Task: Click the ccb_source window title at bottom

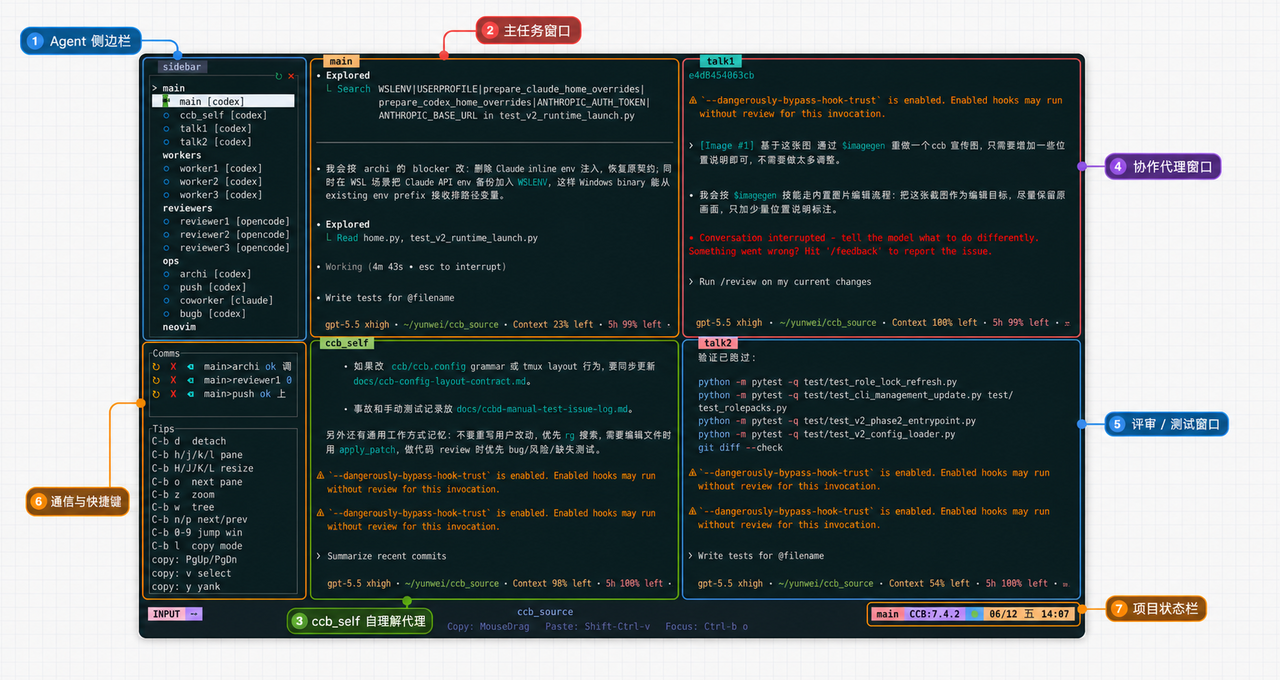Action: (x=545, y=612)
